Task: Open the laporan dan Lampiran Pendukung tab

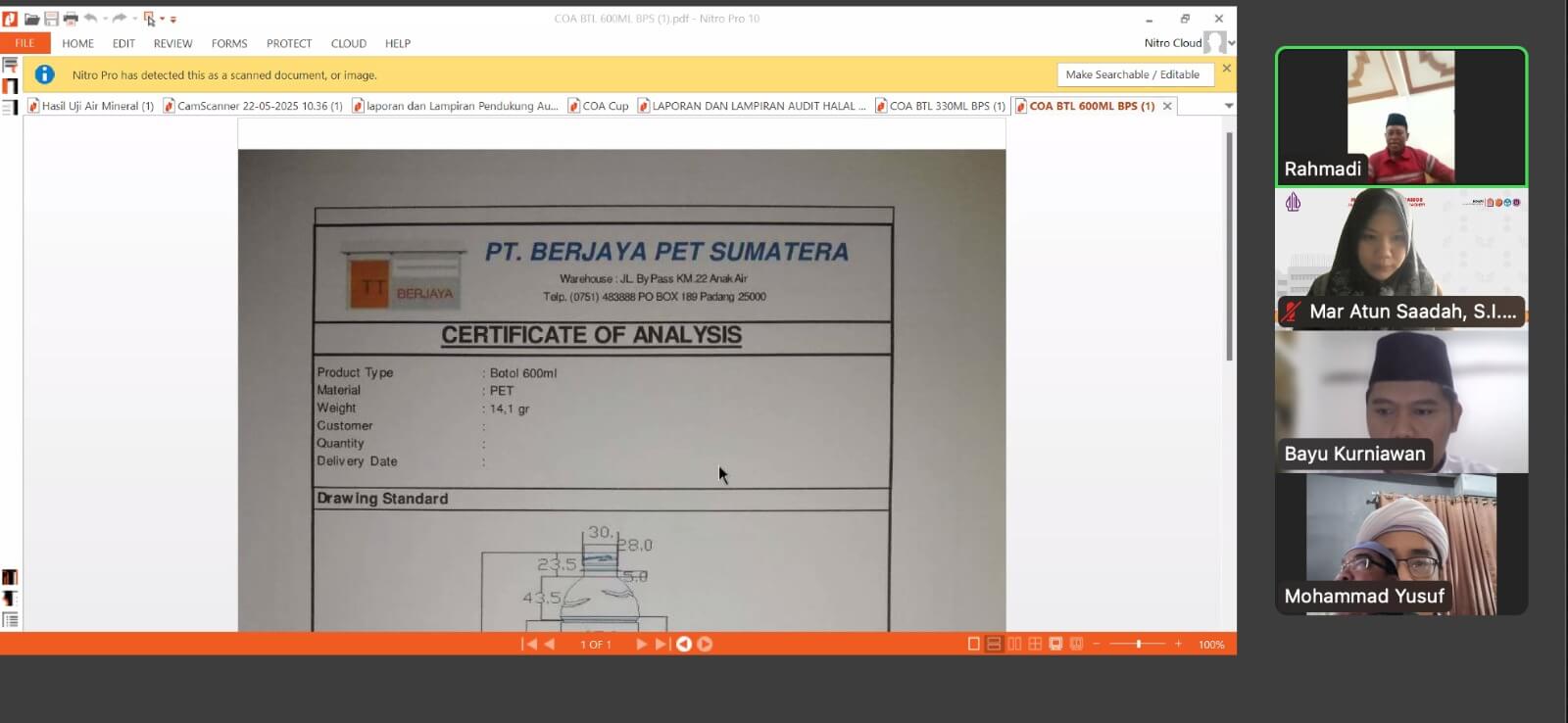Action: tap(455, 106)
